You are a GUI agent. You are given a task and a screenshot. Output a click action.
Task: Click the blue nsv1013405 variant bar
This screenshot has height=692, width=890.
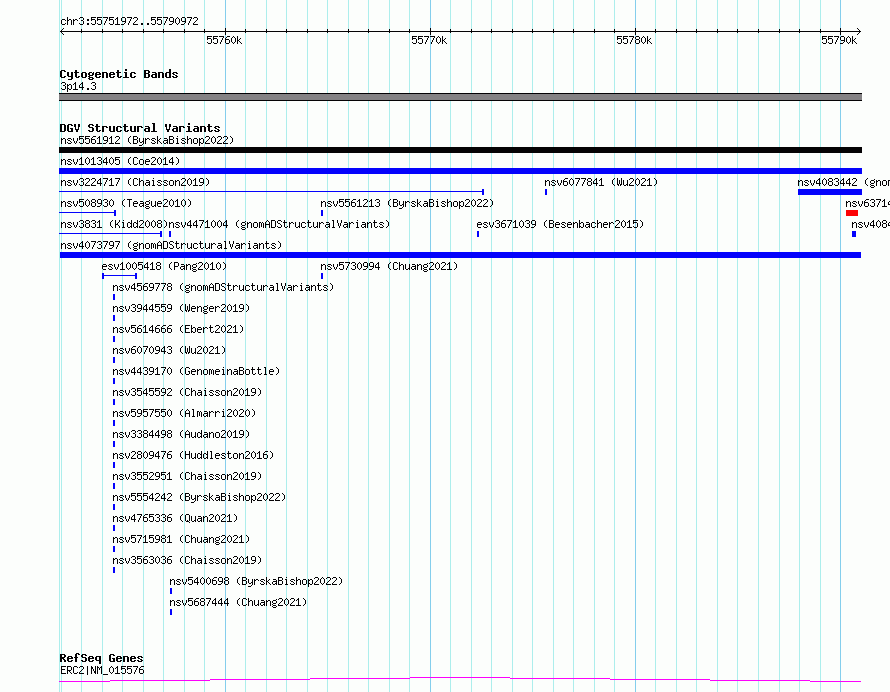460,171
